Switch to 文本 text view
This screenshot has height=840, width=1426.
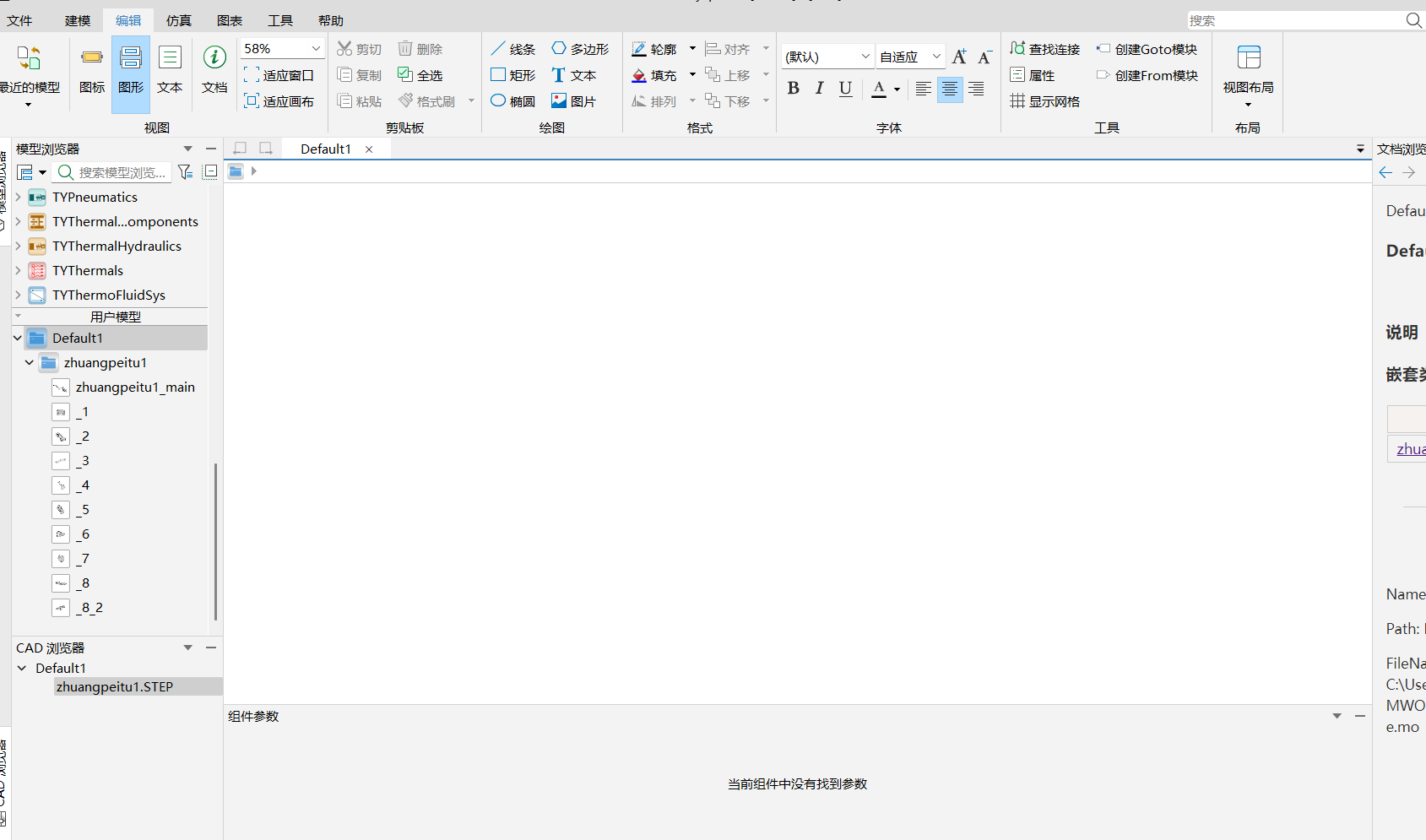(170, 71)
